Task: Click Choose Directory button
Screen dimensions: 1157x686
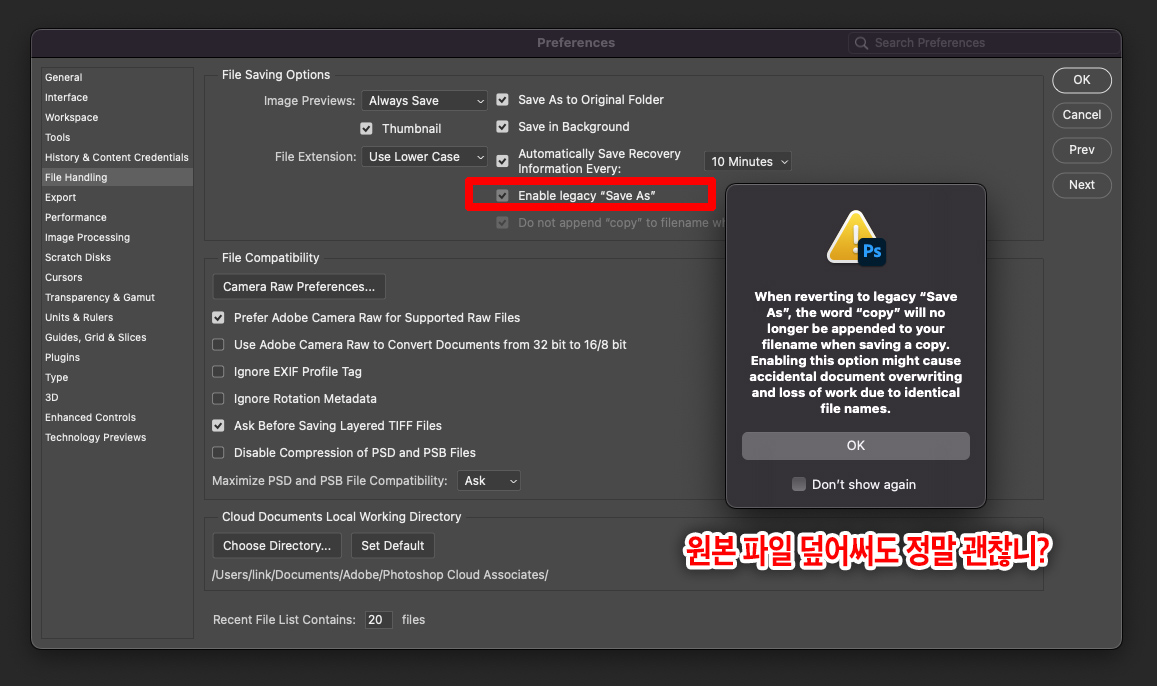Action: coord(277,545)
